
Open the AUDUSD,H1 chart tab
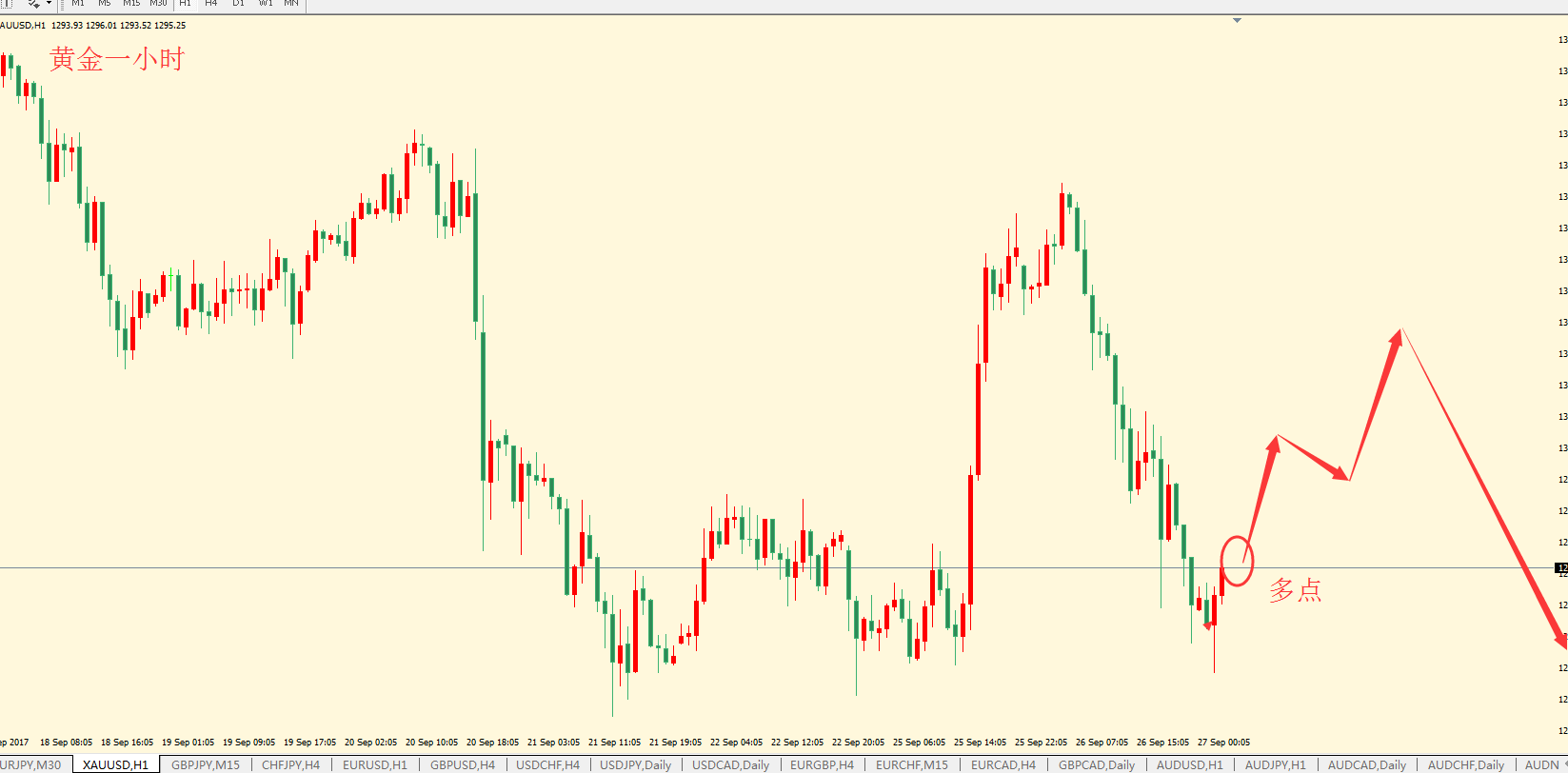[x=1190, y=764]
